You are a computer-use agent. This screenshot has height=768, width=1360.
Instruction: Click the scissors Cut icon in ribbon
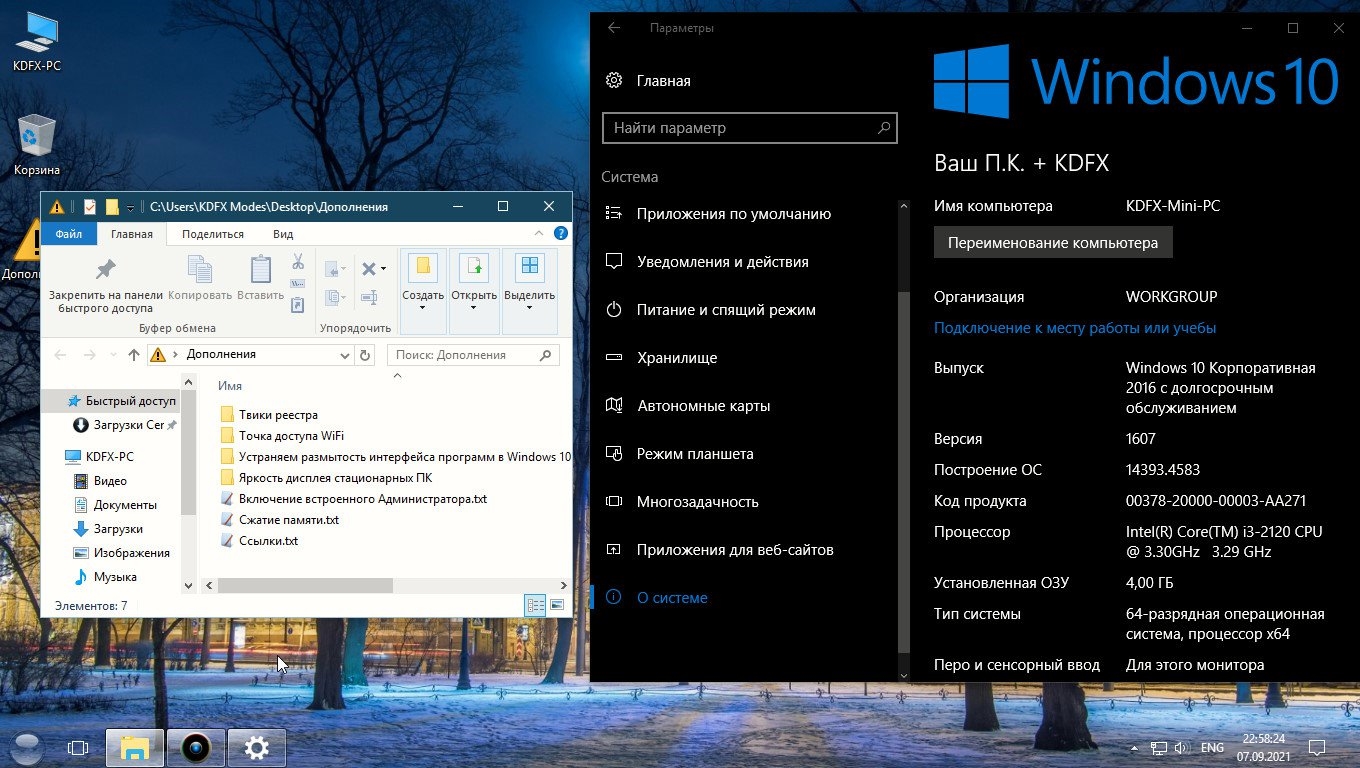[298, 262]
